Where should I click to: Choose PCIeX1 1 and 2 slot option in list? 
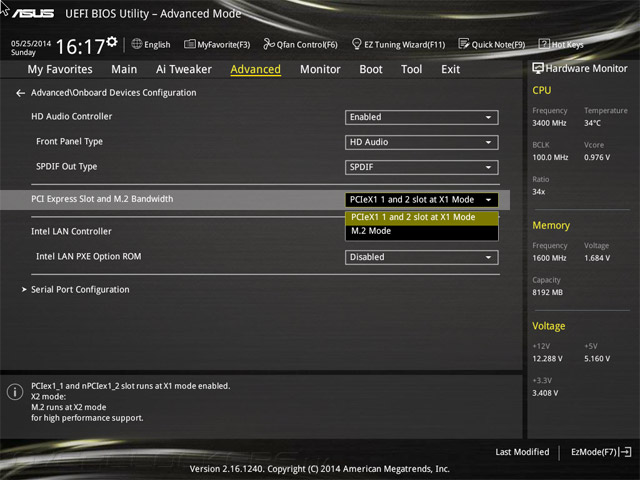[422, 218]
